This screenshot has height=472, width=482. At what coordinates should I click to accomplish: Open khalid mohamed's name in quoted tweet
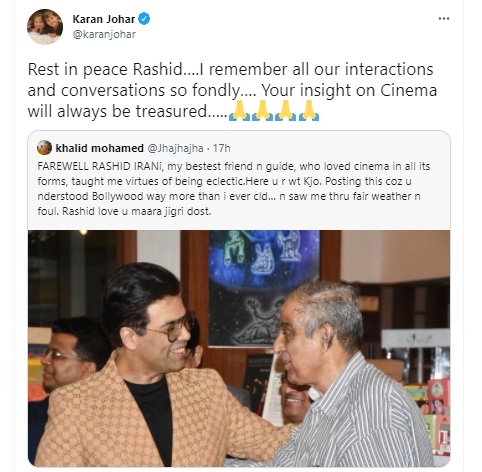(x=99, y=148)
